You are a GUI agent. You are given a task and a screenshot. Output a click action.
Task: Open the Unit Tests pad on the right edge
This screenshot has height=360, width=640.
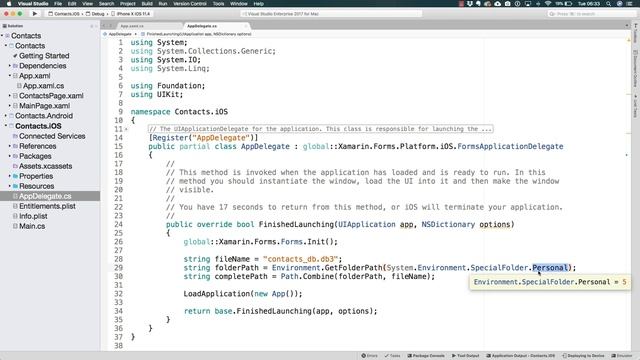(x=636, y=106)
